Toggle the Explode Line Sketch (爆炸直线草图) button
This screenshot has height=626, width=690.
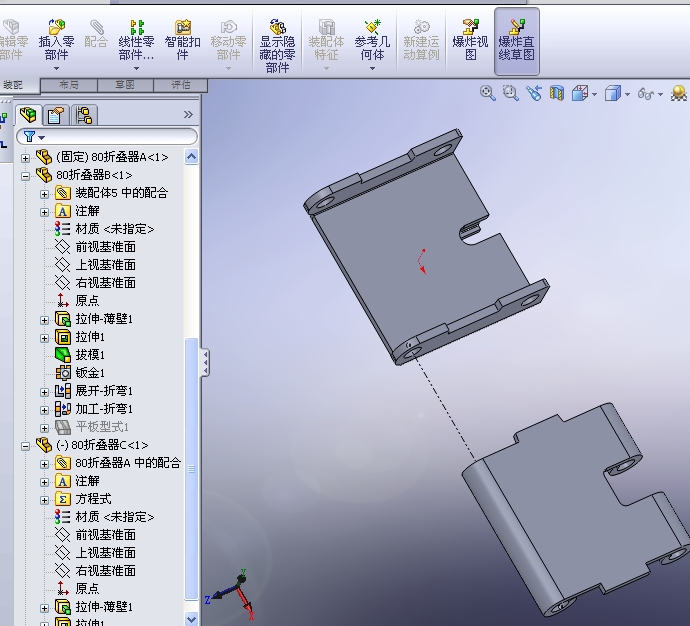(x=517, y=41)
